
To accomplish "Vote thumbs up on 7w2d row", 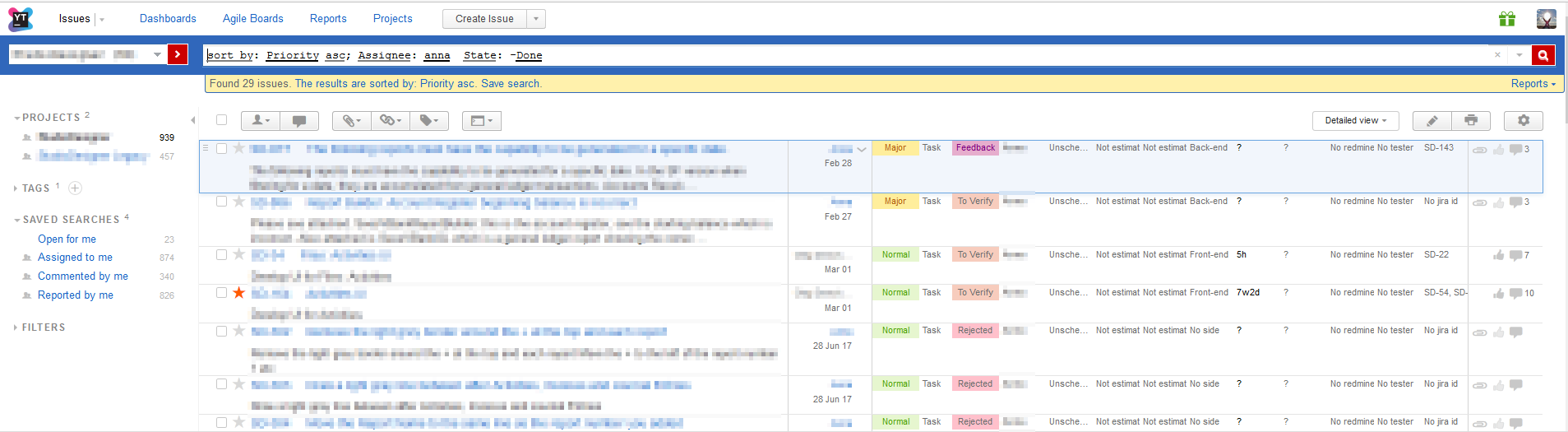I will (x=1499, y=294).
